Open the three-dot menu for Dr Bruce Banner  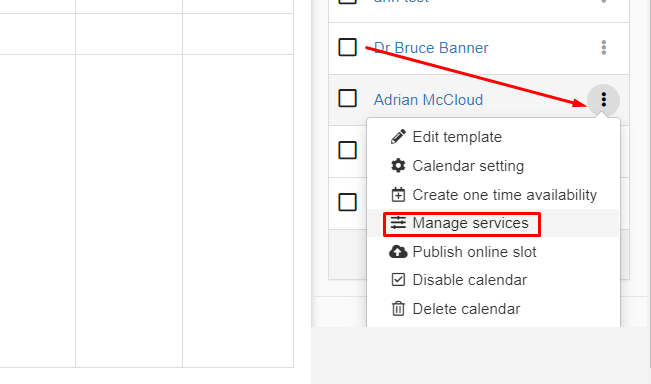point(603,48)
